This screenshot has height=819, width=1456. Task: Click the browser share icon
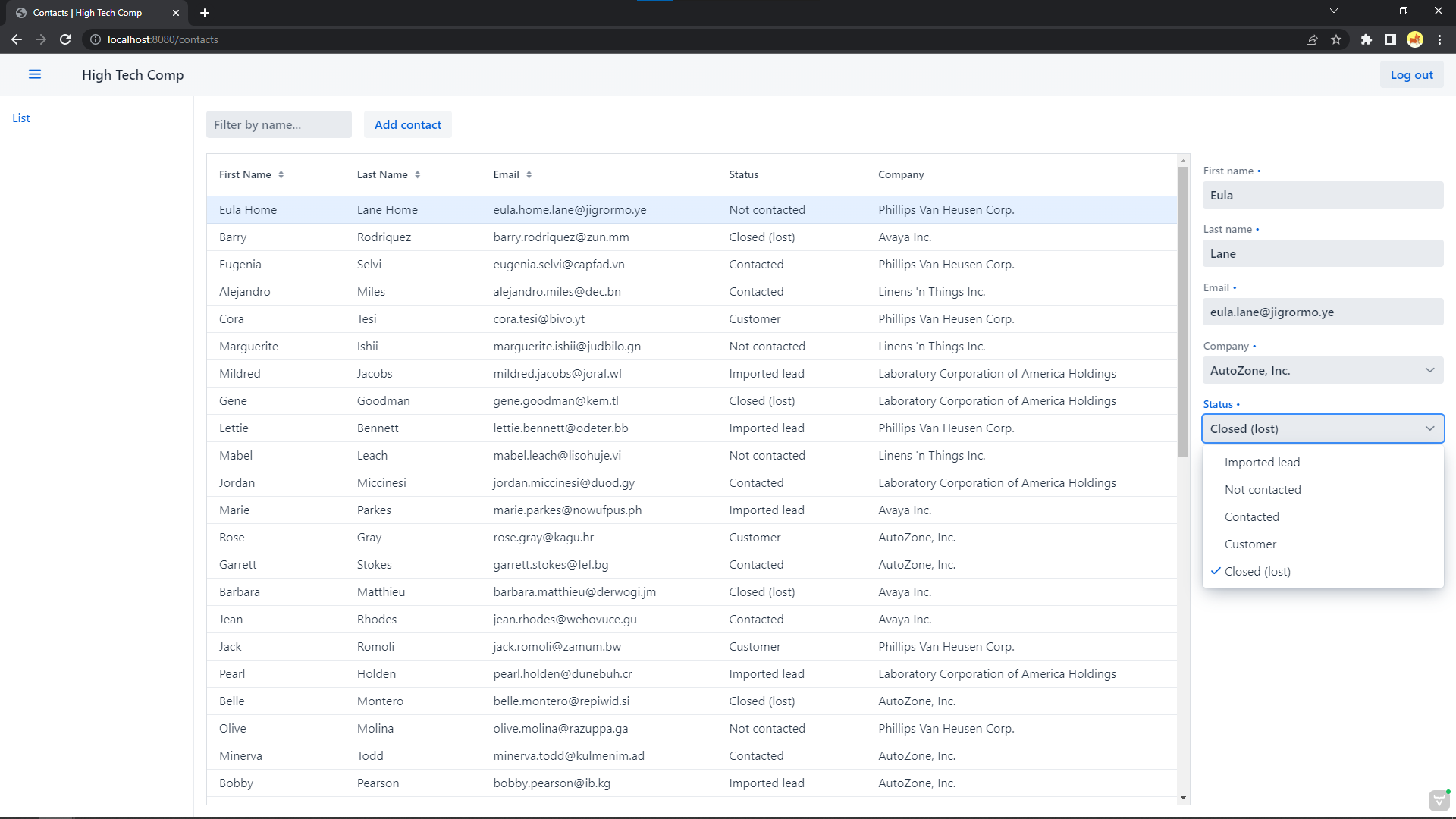pos(1312,39)
